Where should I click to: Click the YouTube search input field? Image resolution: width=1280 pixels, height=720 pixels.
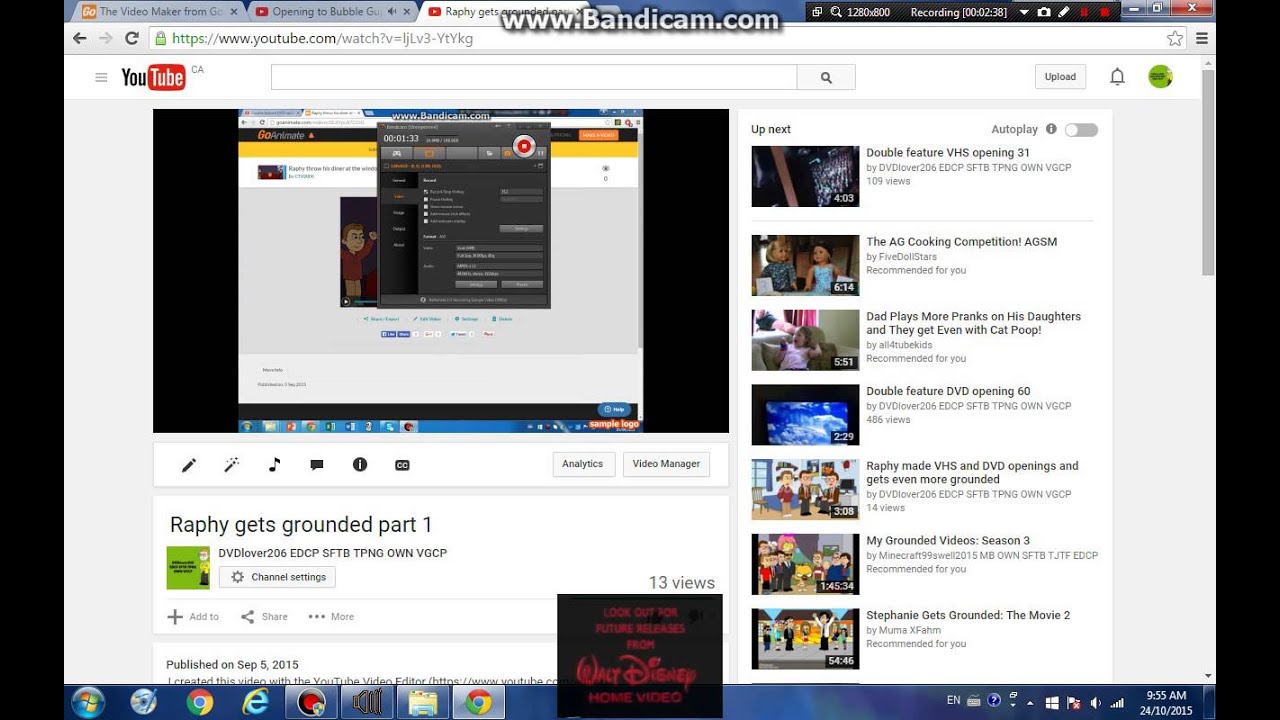coord(534,77)
